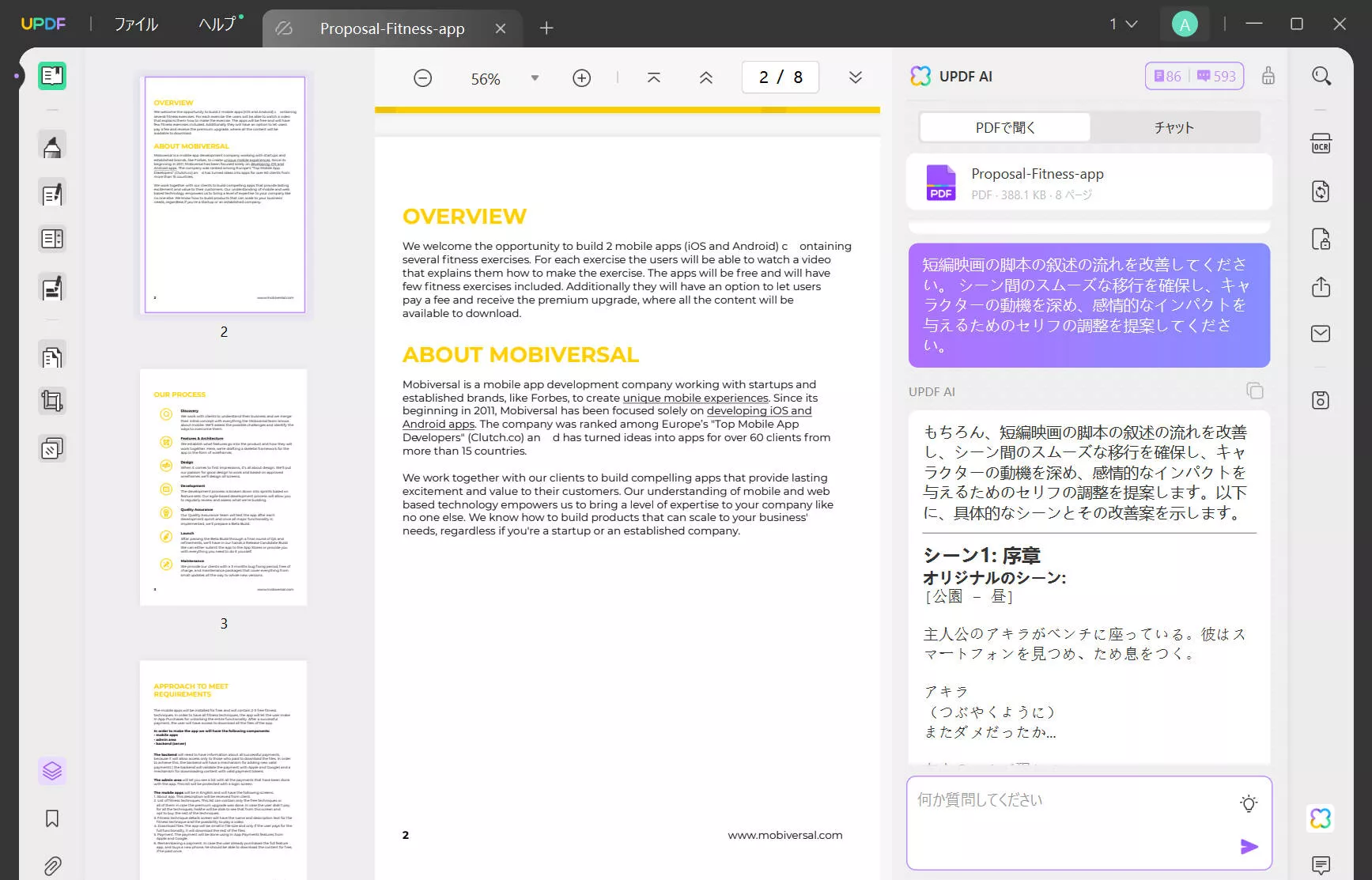Add a new tab with plus button

pyautogui.click(x=546, y=28)
